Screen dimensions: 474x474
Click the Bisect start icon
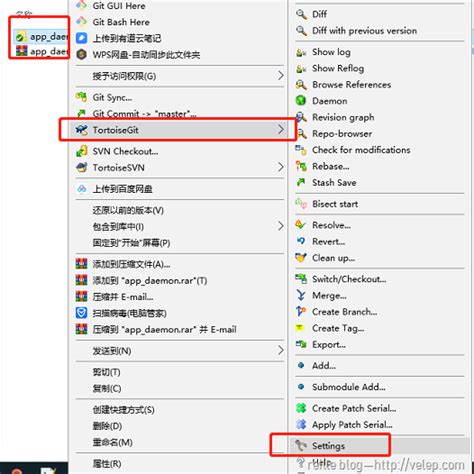(301, 203)
